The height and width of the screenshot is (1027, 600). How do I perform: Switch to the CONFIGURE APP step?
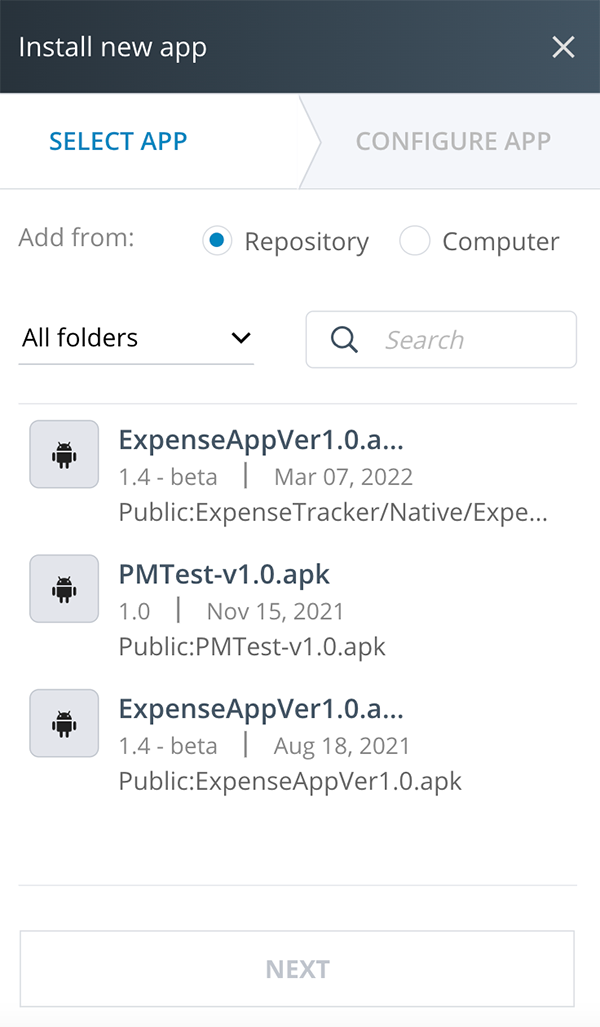[x=453, y=141]
